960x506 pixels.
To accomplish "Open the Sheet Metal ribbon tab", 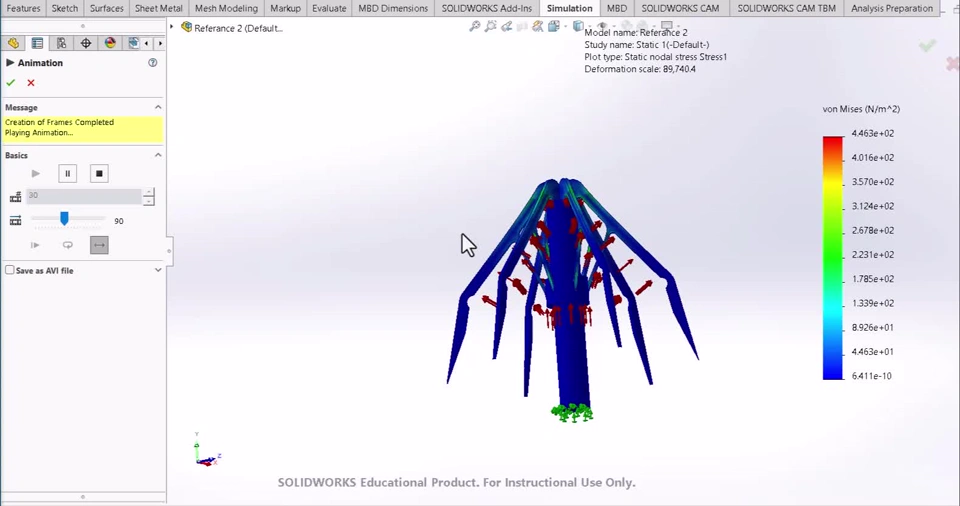I will pyautogui.click(x=159, y=8).
